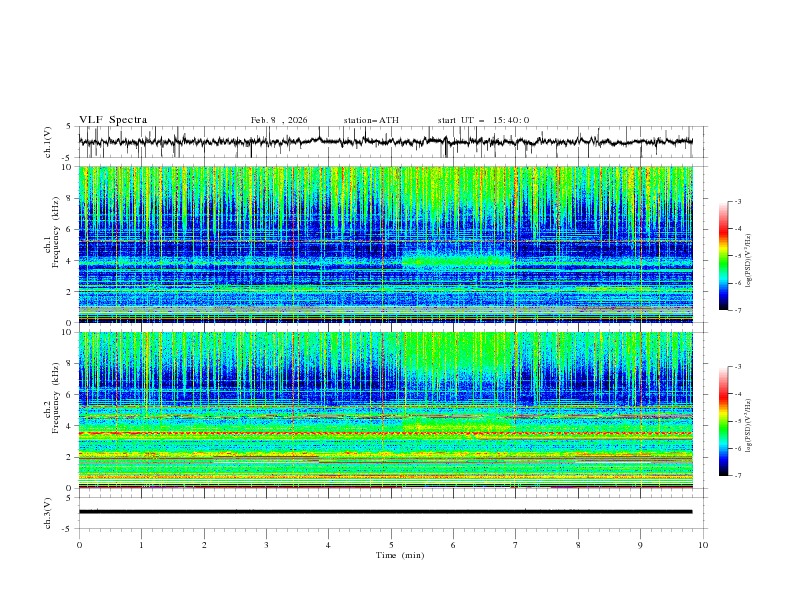Click the '-3' value on ch.1 colorbar
Screen dimensions: 792x612
pyautogui.click(x=737, y=201)
